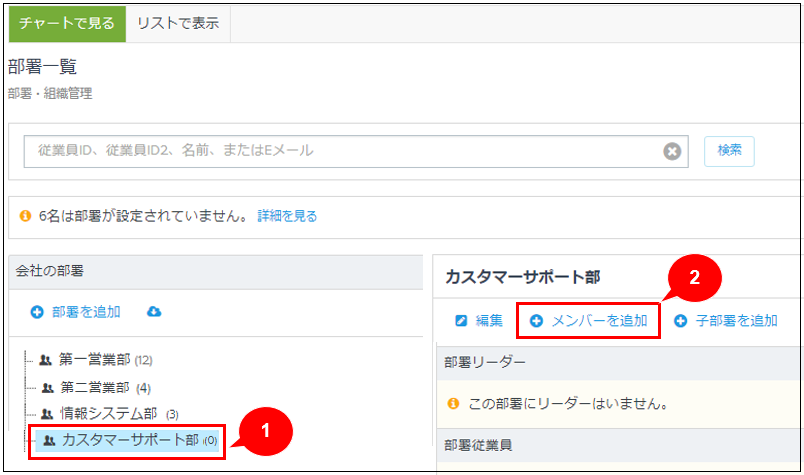Open the 詳細を見る link

[x=287, y=216]
